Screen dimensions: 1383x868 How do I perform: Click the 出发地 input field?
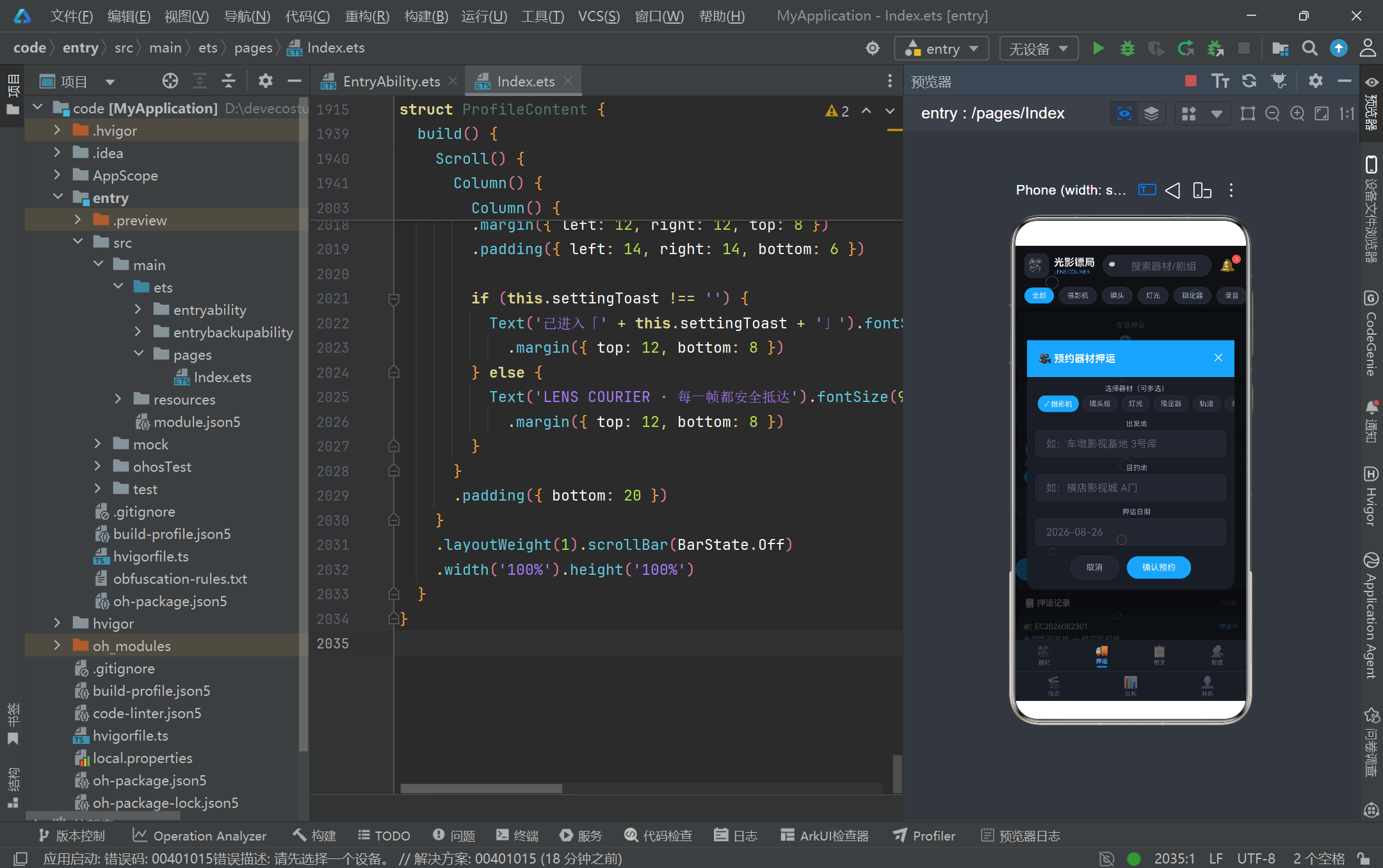coord(1130,444)
